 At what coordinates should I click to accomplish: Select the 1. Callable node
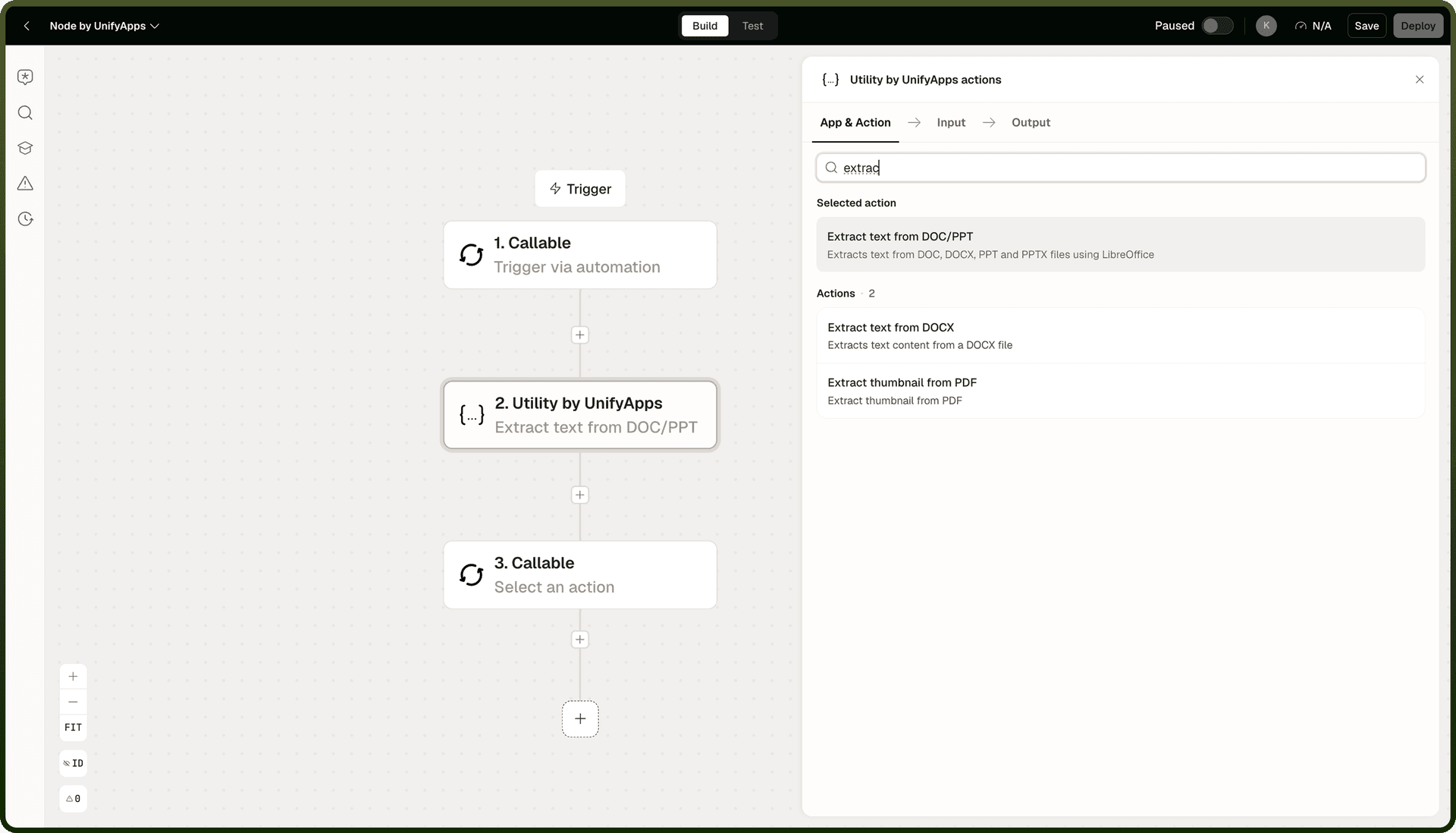[x=580, y=255]
